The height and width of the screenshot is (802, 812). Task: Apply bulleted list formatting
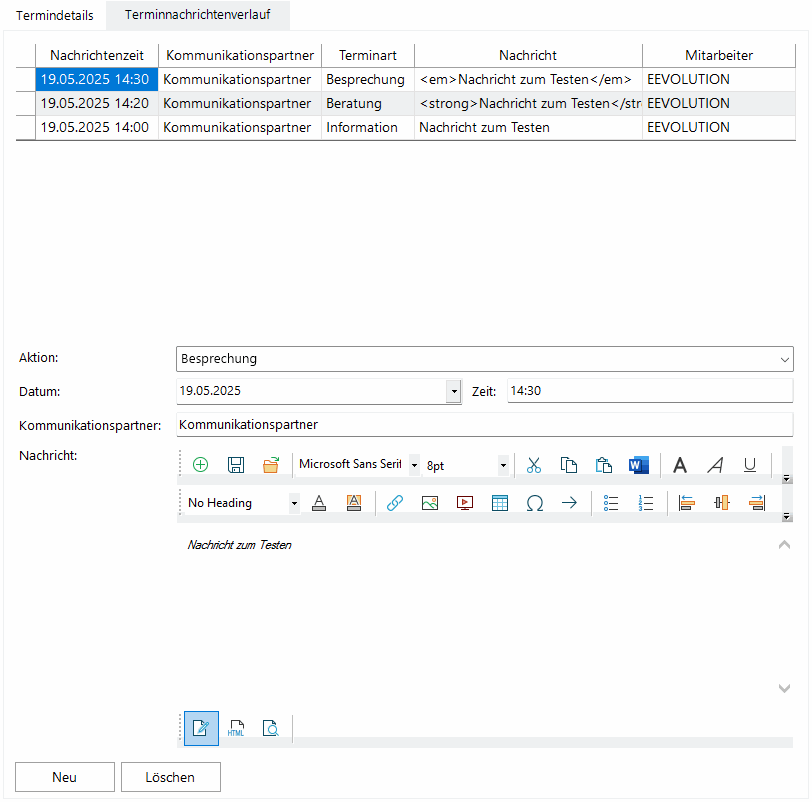point(611,502)
